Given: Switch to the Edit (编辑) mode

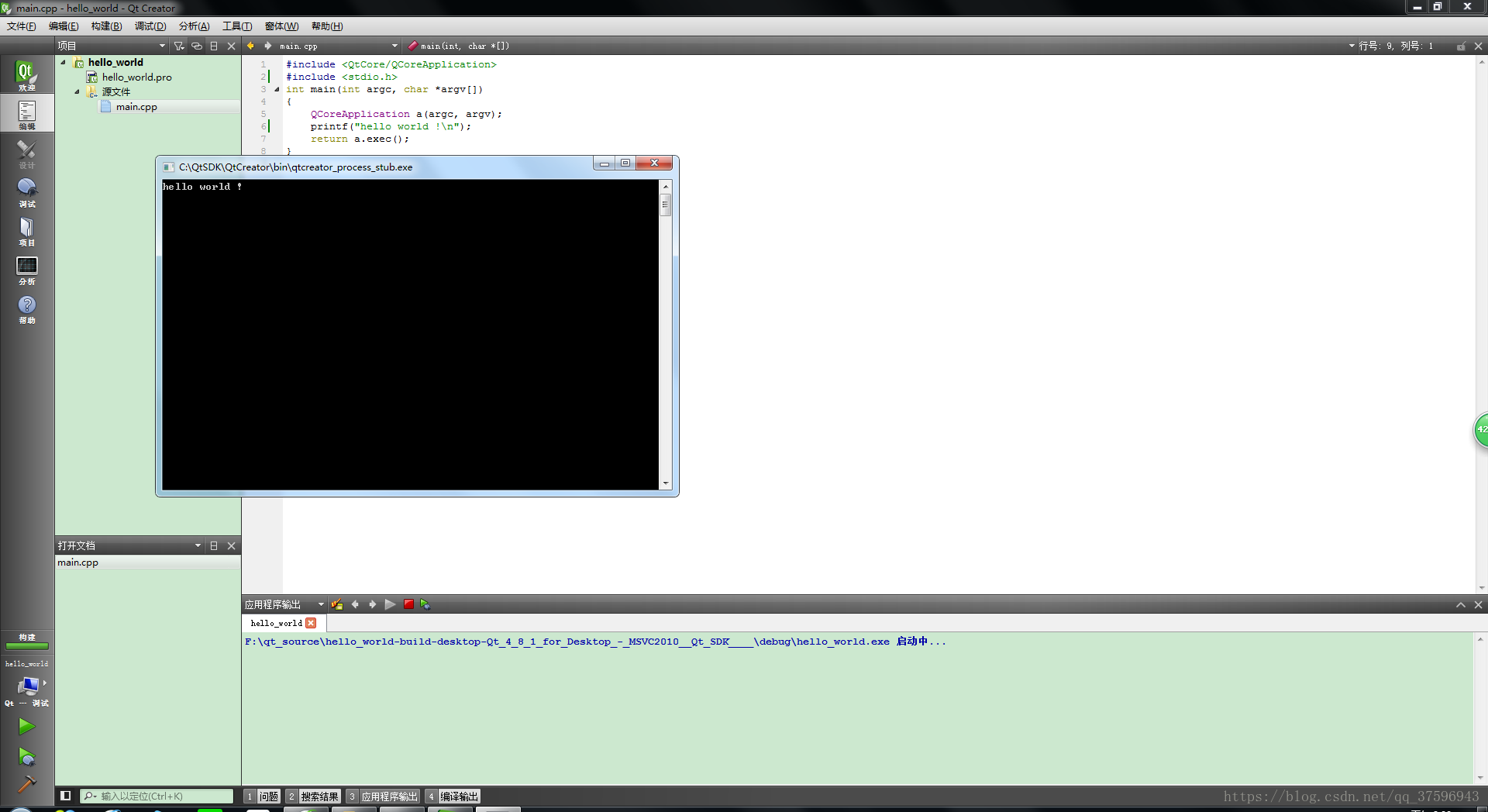Looking at the screenshot, I should [26, 114].
